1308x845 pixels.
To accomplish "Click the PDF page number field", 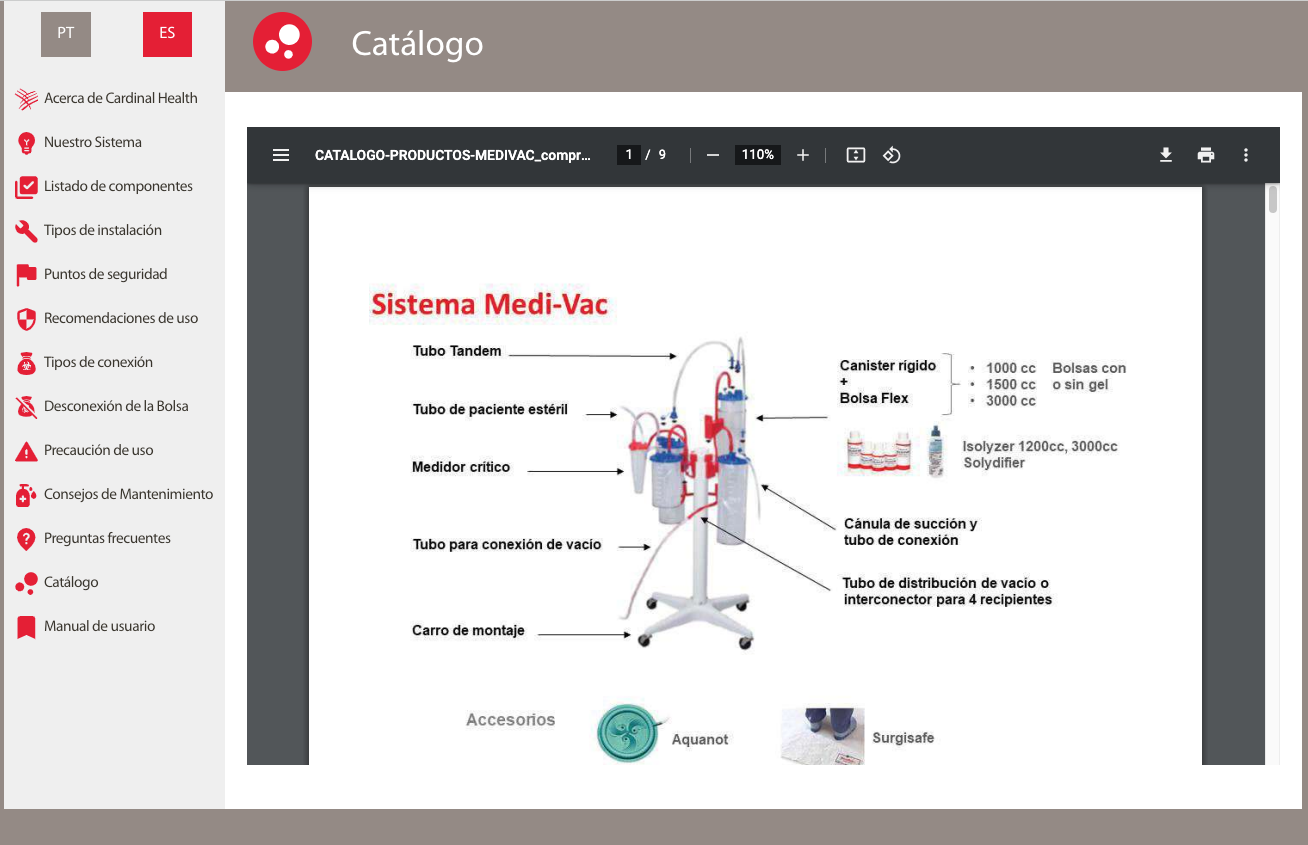I will pos(629,155).
